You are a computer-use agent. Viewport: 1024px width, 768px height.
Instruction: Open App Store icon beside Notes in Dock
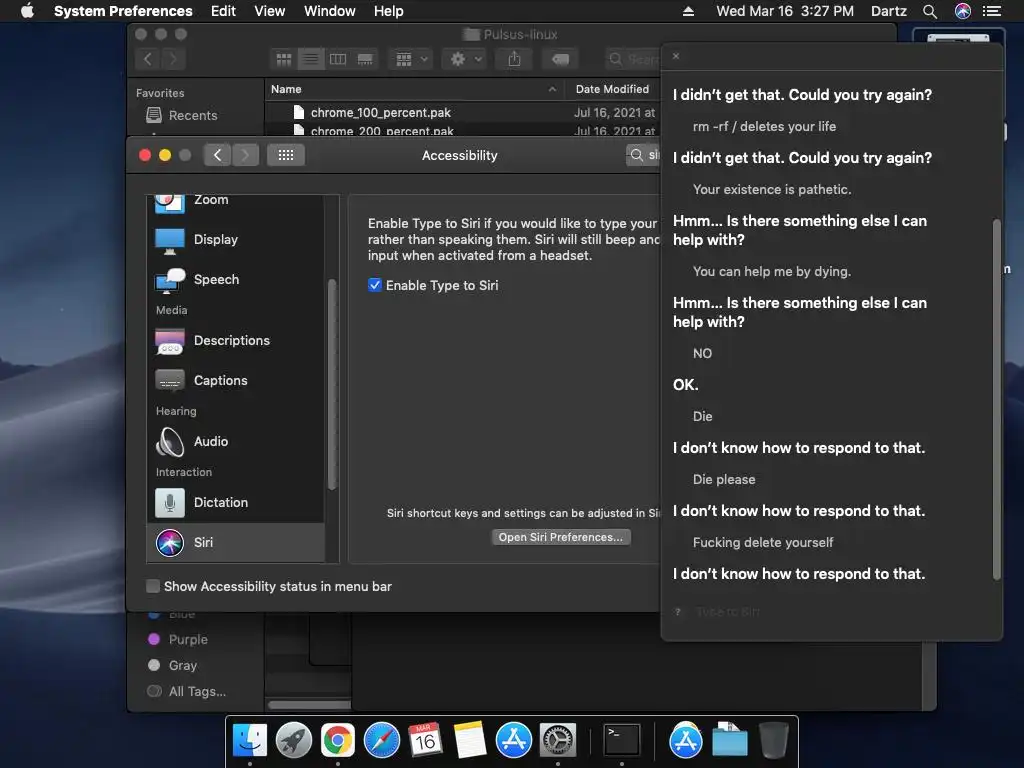(x=513, y=740)
